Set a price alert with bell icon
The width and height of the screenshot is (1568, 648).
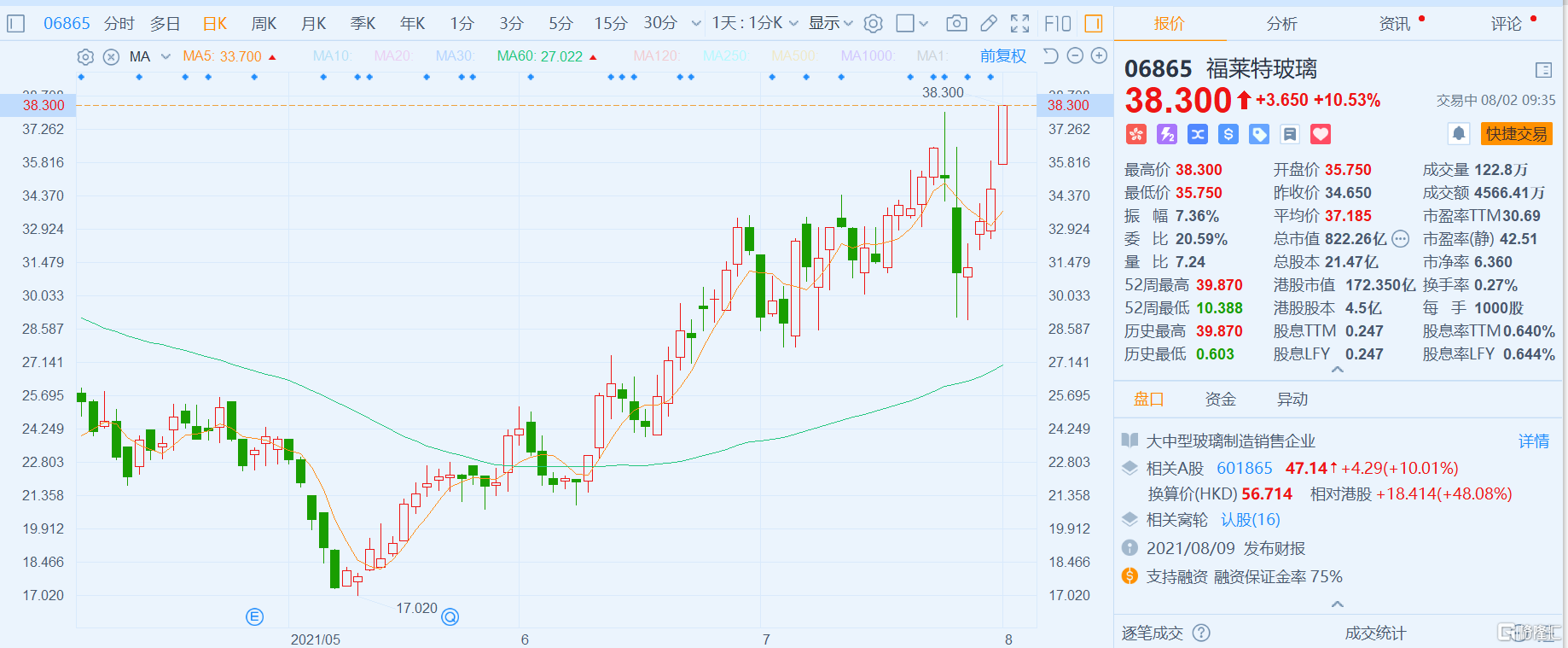(x=1459, y=134)
